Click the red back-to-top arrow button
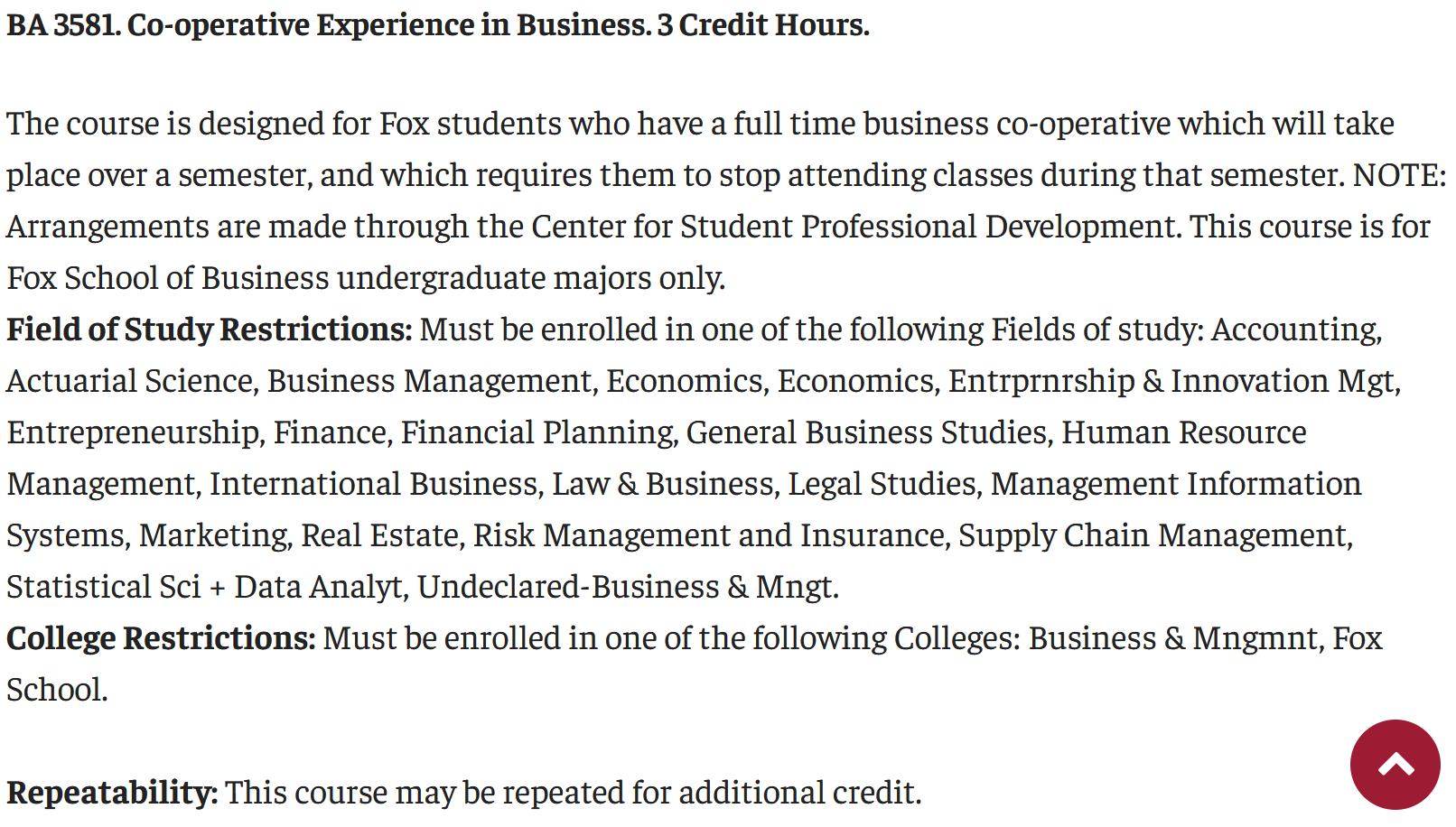The width and height of the screenshot is (1456, 827). click(1395, 764)
